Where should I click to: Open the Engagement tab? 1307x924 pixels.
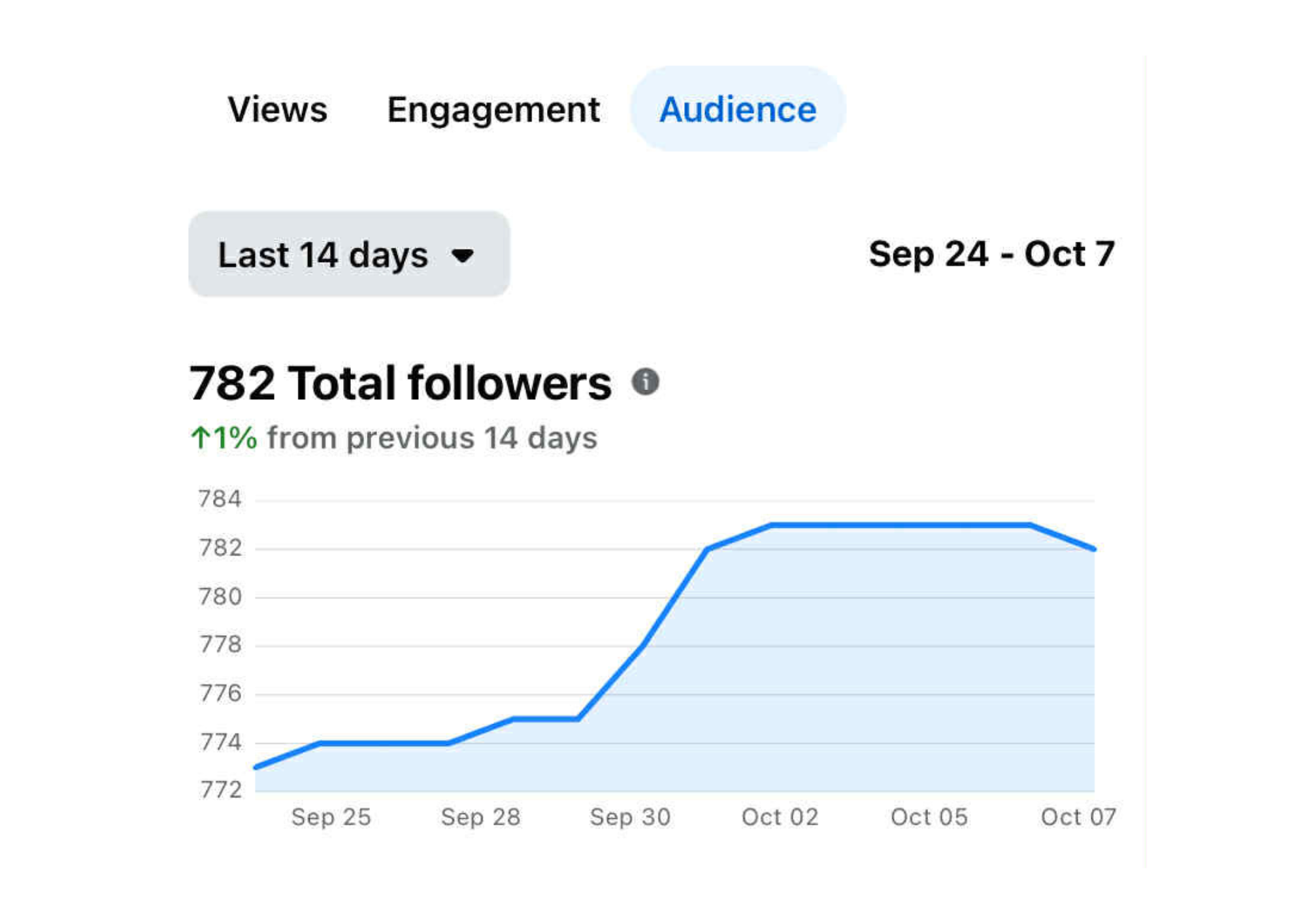coord(493,109)
